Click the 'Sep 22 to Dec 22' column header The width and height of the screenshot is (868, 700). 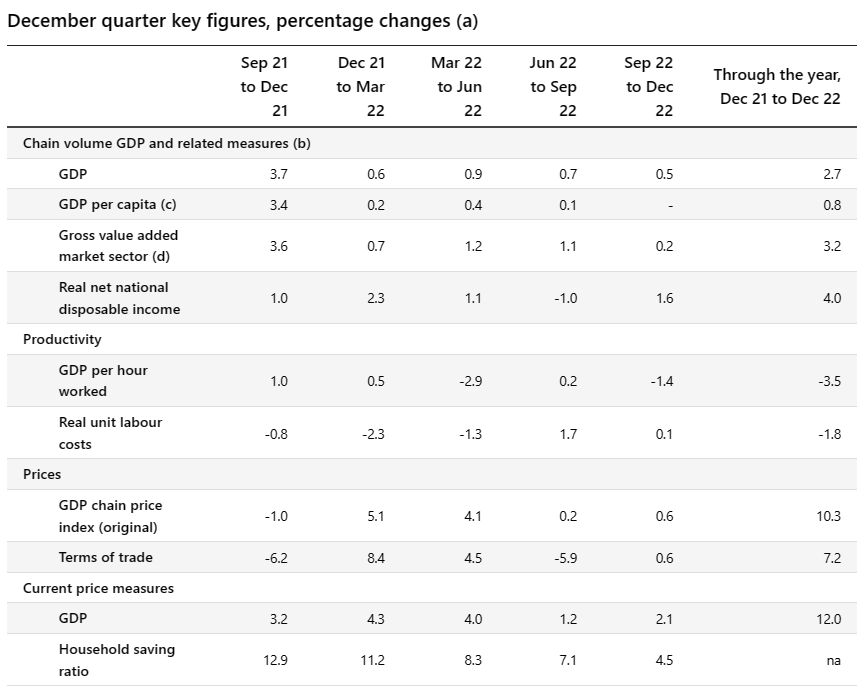tap(650, 87)
